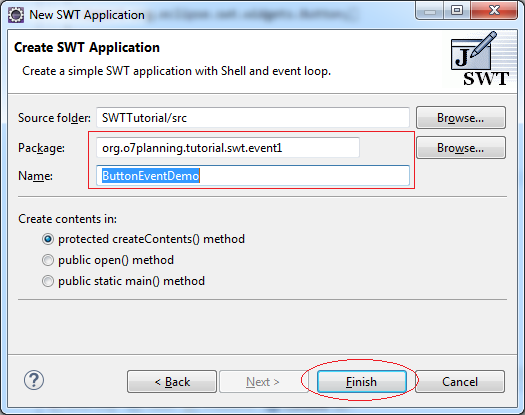Cancel the New SWT Application wizard

460,382
